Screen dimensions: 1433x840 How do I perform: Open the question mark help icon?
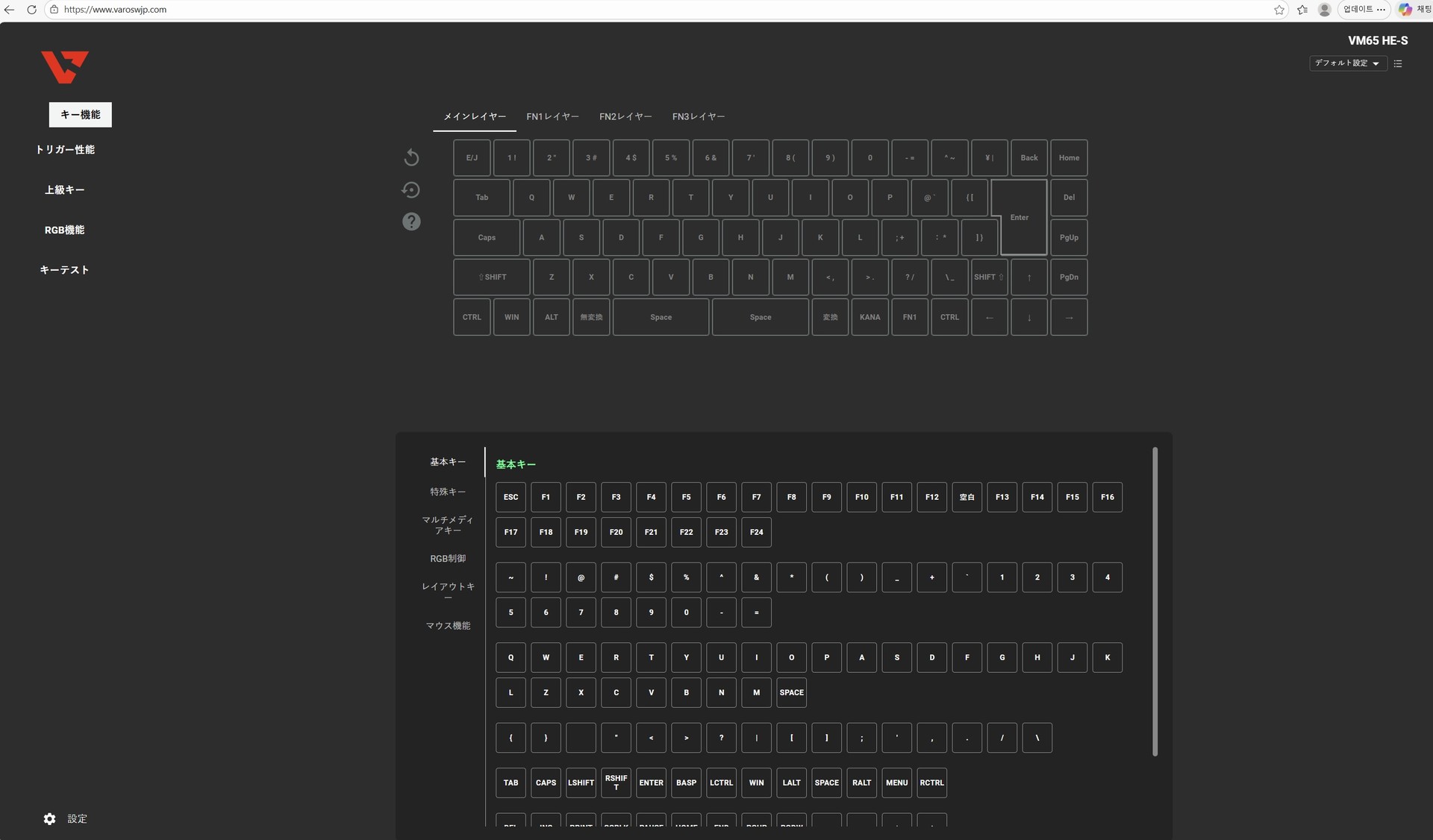click(x=411, y=222)
